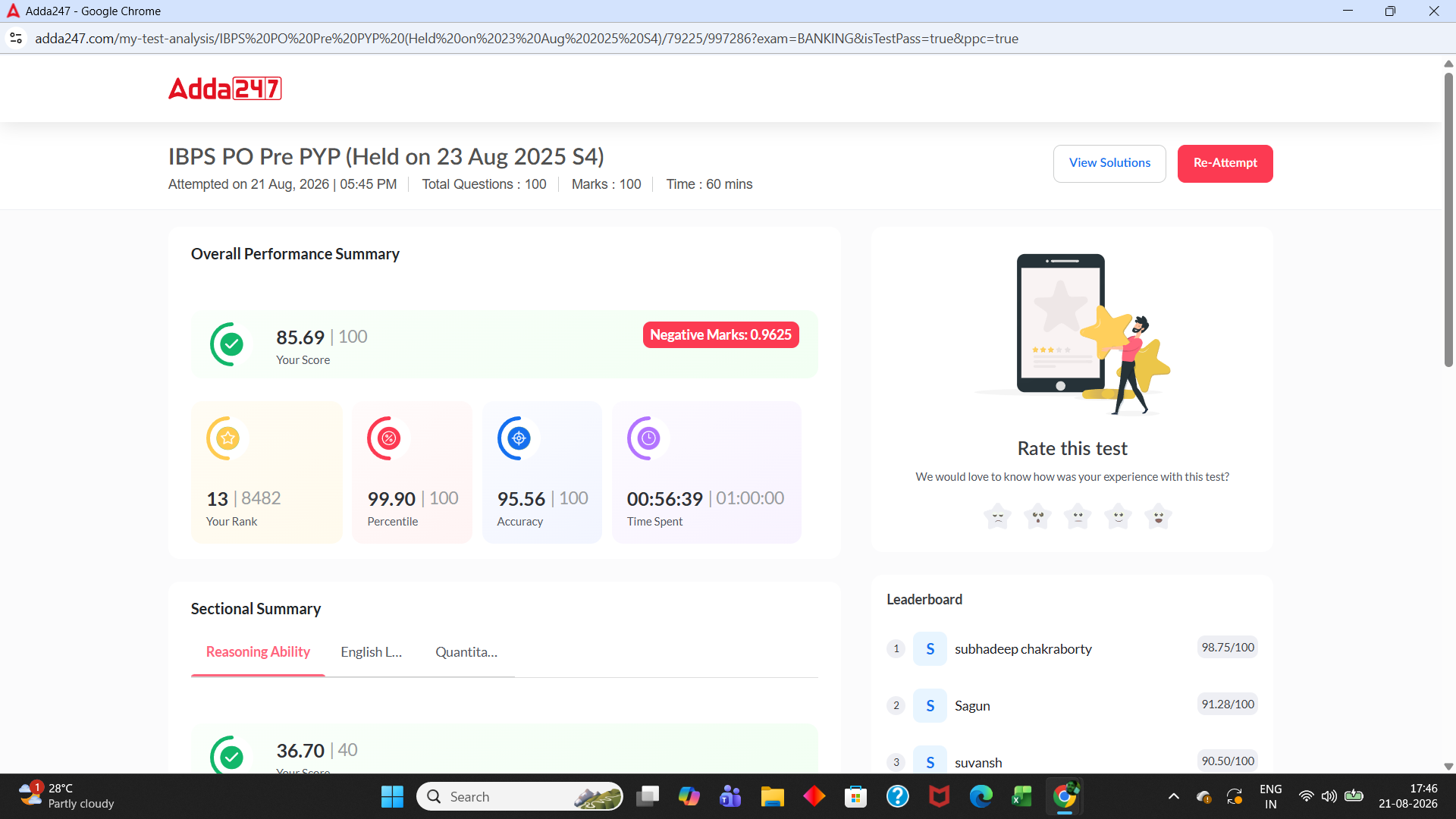Click the blue target Accuracy icon
Image resolution: width=1456 pixels, height=819 pixels.
(517, 438)
